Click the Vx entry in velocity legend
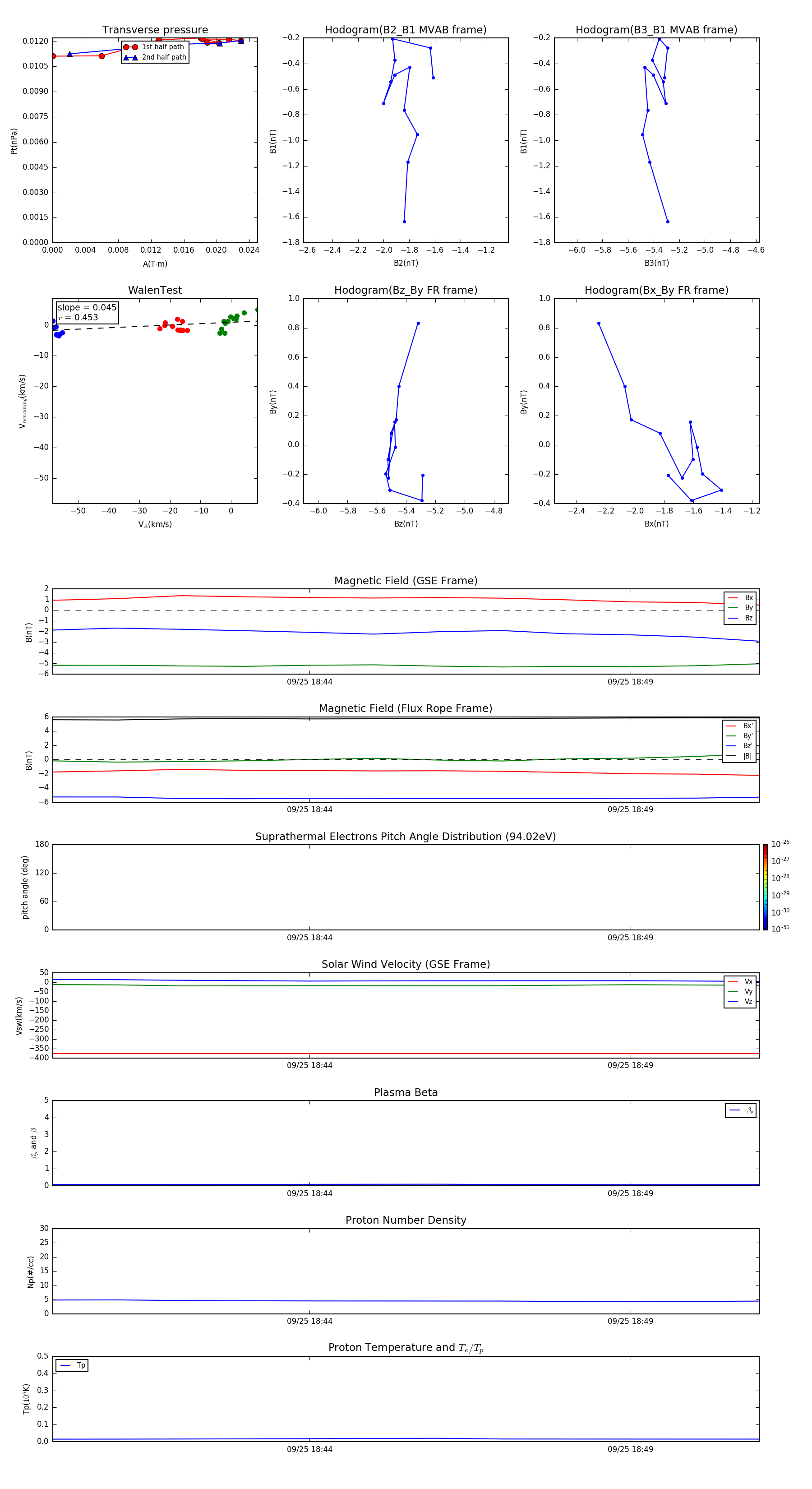This screenshot has height=1489, width=812. click(x=740, y=981)
